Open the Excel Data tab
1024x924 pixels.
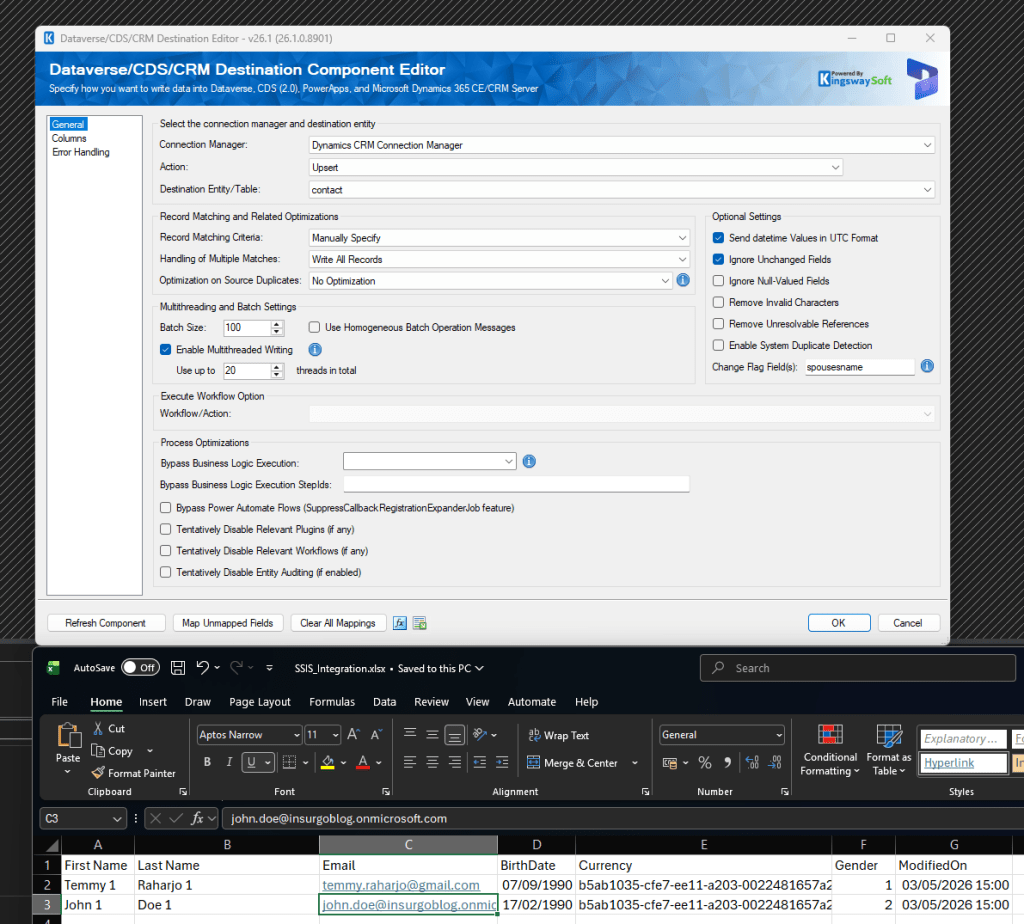pos(385,701)
